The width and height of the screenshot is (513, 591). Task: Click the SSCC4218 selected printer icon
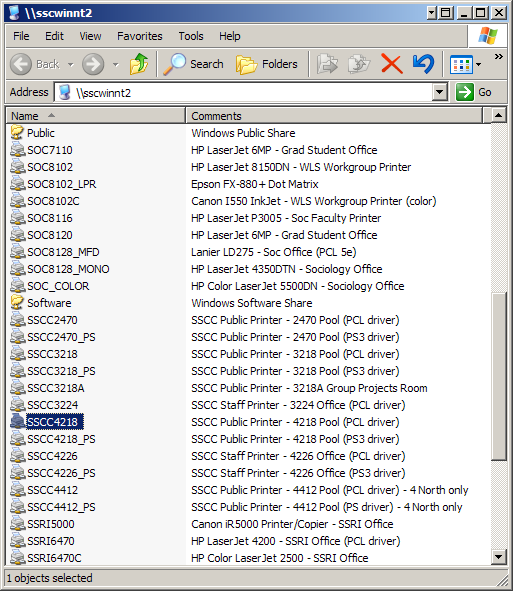tap(17, 422)
